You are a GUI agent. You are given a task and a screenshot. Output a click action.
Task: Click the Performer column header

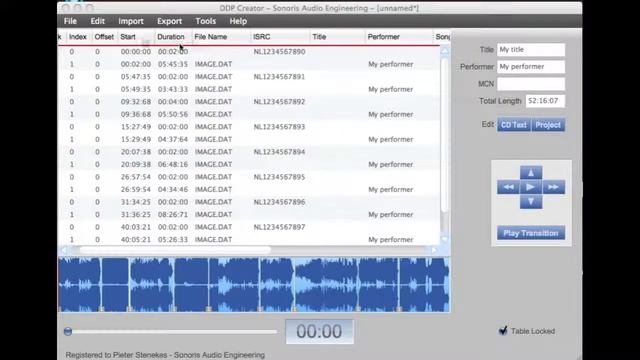398,37
